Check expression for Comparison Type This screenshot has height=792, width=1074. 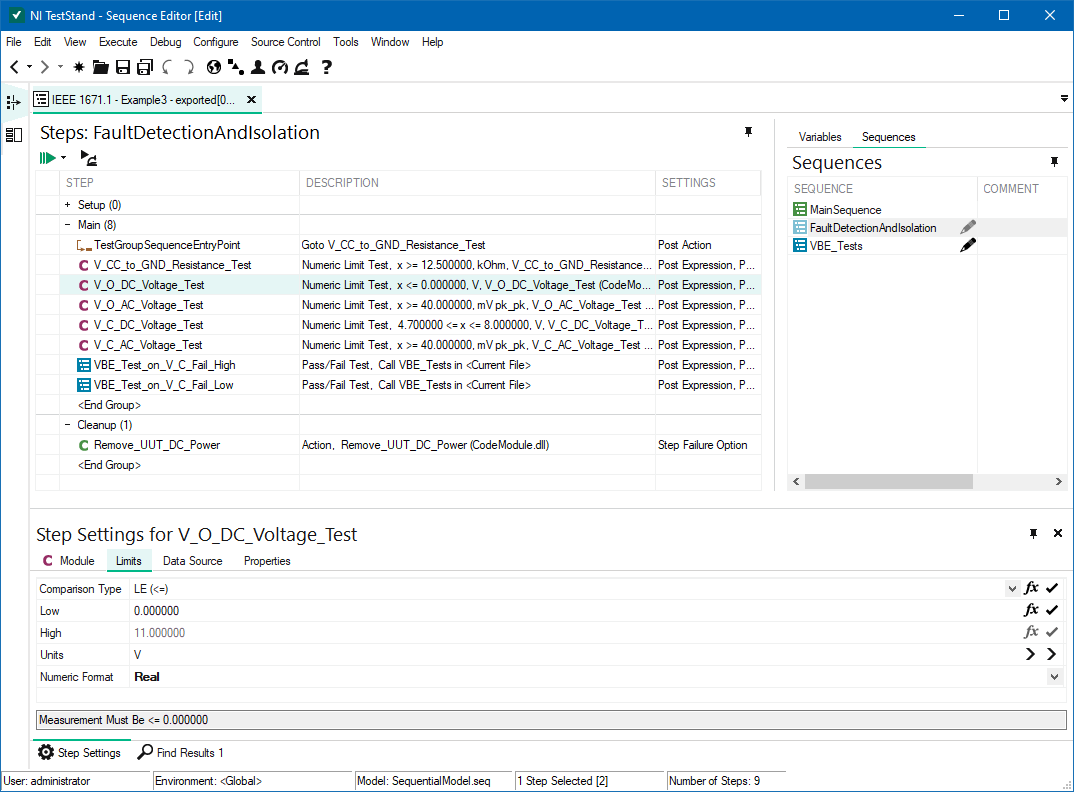tap(1053, 588)
